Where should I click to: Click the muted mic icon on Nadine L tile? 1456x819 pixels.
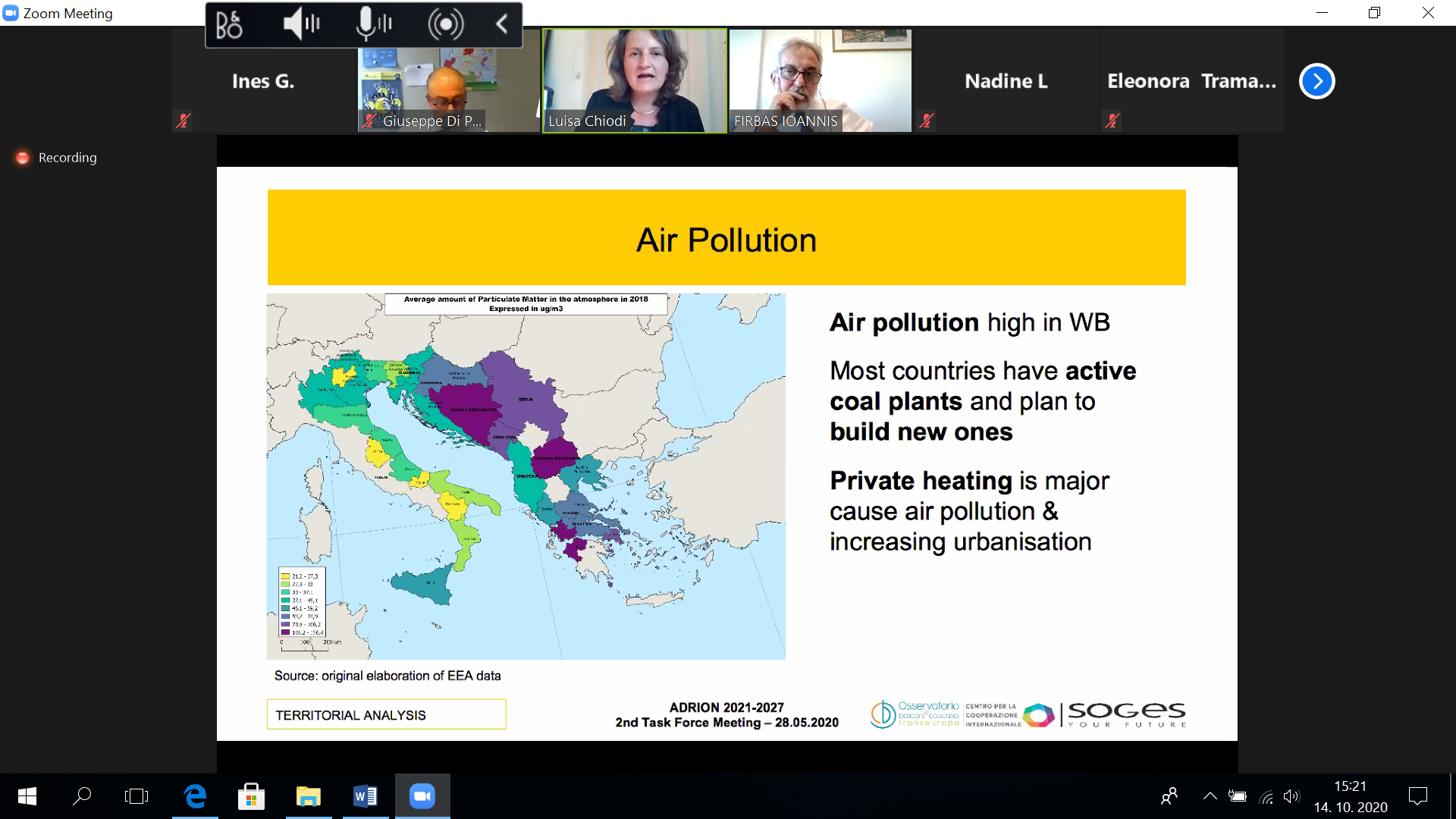(926, 120)
